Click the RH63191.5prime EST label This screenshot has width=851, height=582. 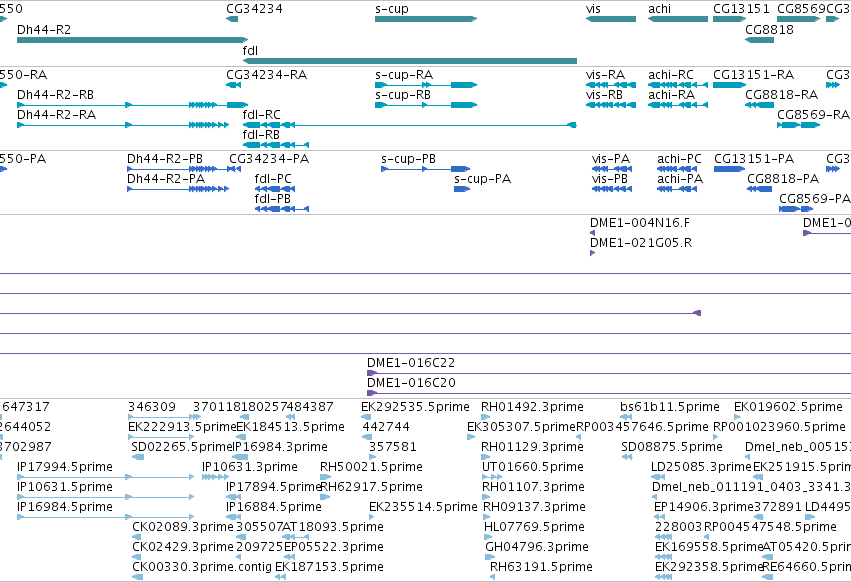tap(541, 567)
